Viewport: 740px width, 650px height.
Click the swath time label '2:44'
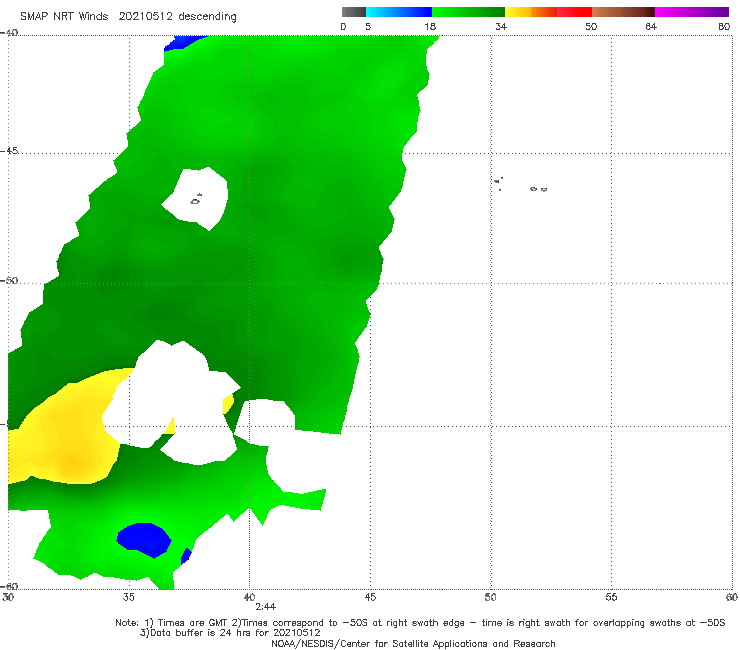[265, 607]
